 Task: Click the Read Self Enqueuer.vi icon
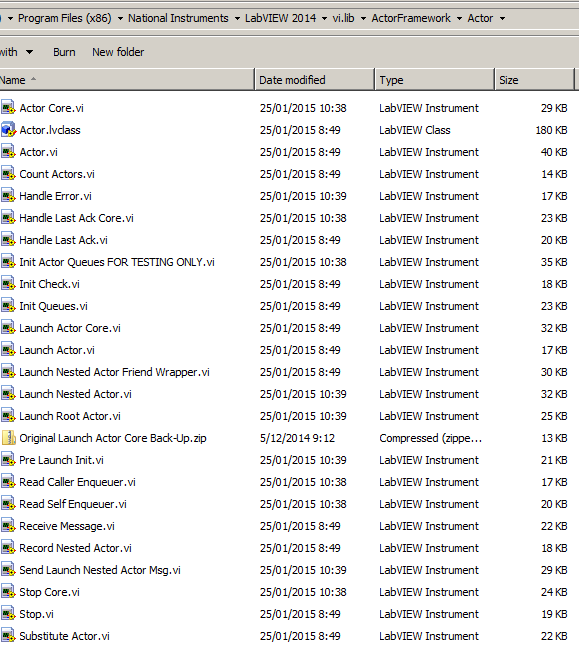[x=8, y=504]
